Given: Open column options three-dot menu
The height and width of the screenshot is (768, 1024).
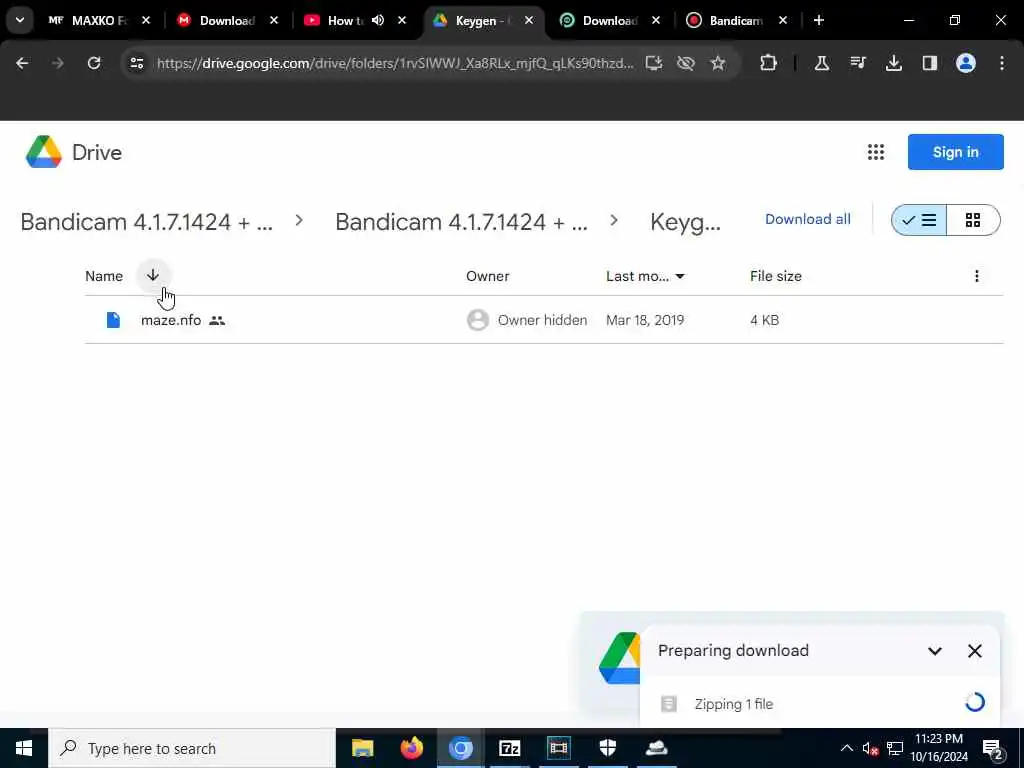Looking at the screenshot, I should click(977, 276).
